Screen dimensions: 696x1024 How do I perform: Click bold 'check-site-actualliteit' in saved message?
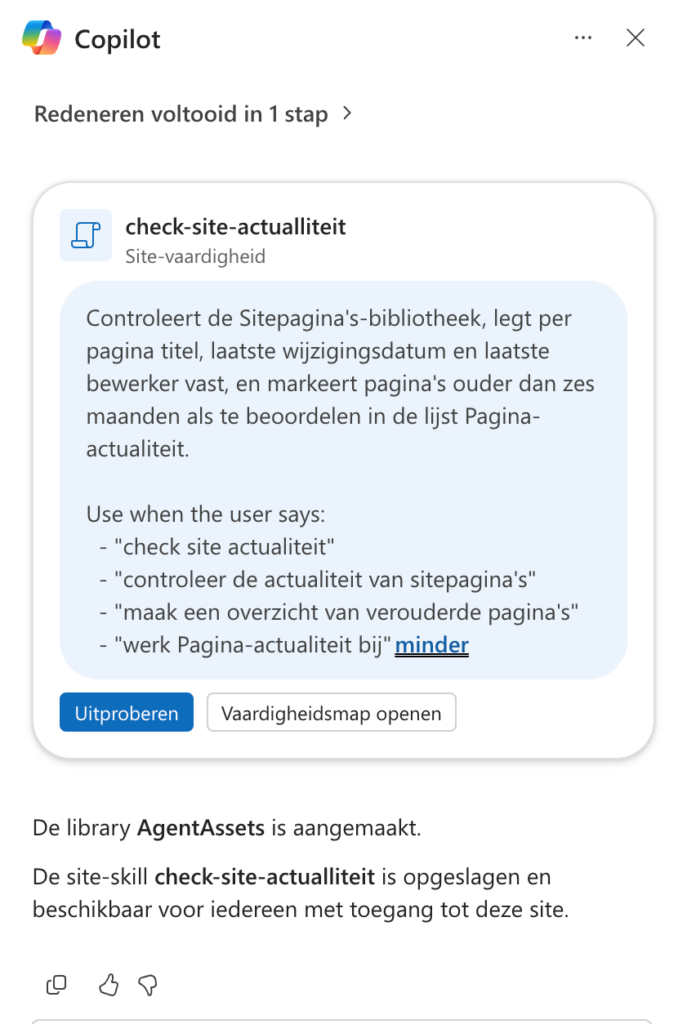264,876
